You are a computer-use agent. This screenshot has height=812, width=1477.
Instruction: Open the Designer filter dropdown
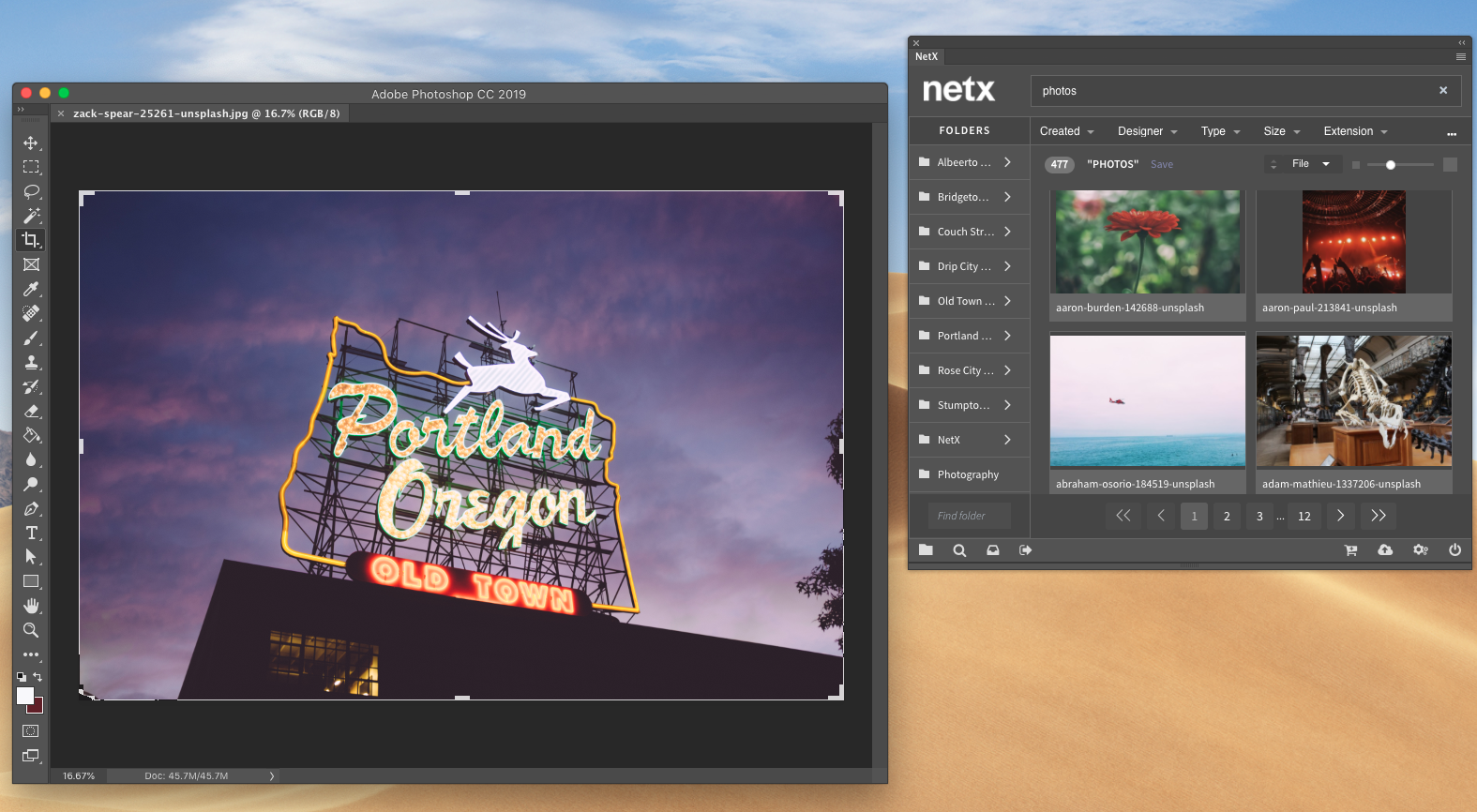click(x=1147, y=131)
